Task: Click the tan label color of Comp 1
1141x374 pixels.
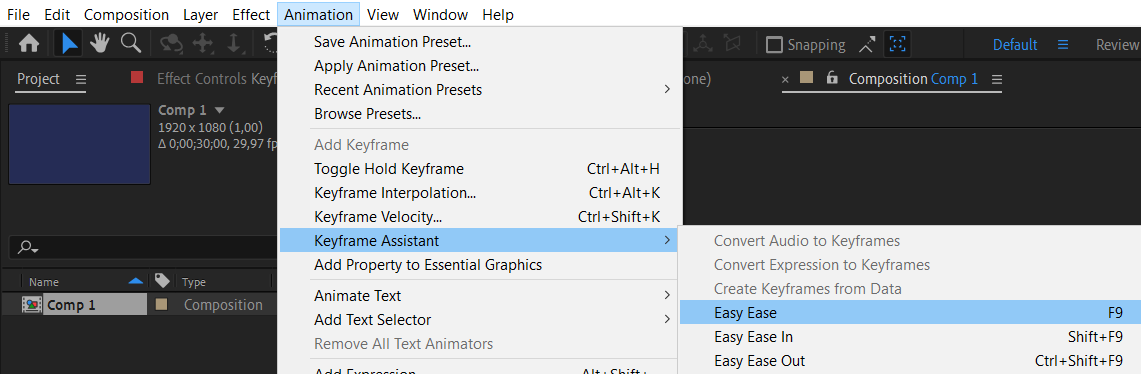Action: click(162, 305)
